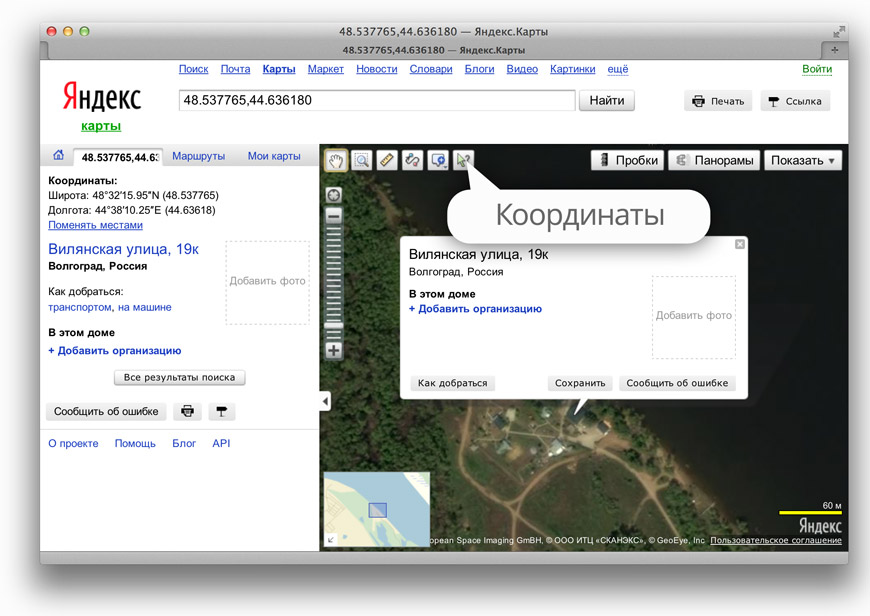Select the route drawing tool with waypoints
Screen dimensions: 870x616
click(x=412, y=160)
